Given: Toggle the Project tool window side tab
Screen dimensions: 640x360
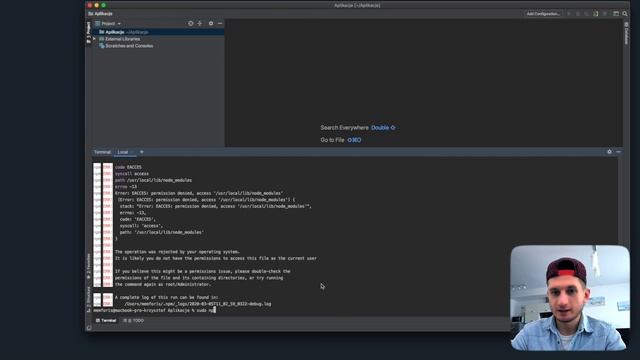Looking at the screenshot, I should click(88, 33).
